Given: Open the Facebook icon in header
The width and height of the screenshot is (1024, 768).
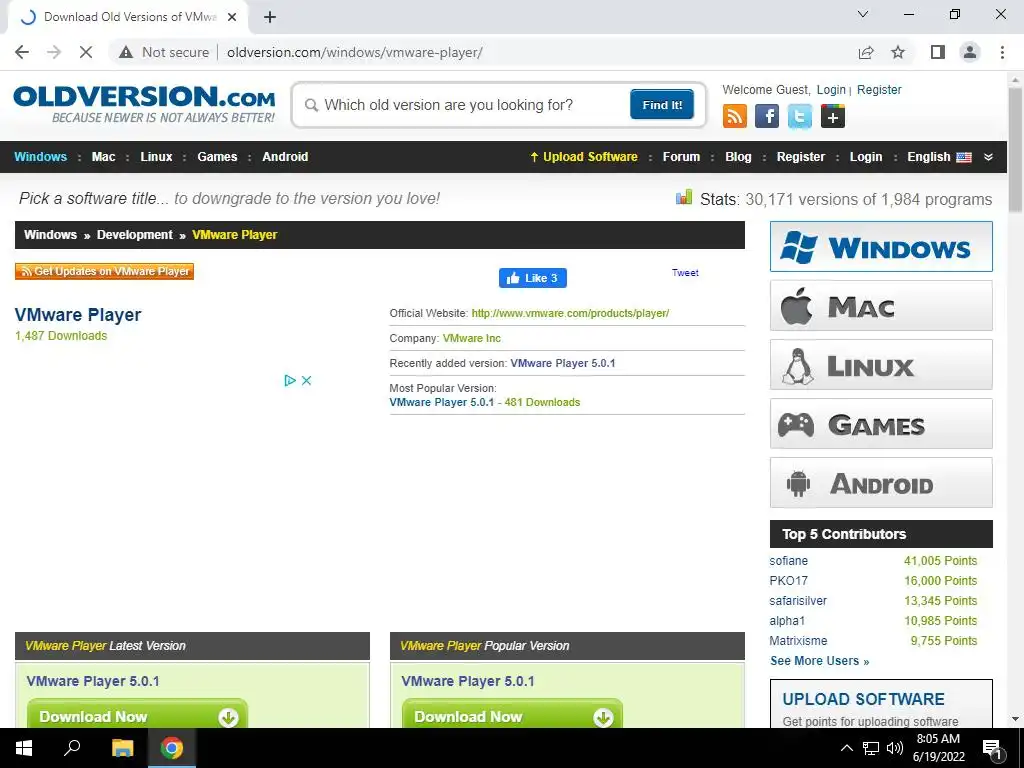Looking at the screenshot, I should (767, 117).
